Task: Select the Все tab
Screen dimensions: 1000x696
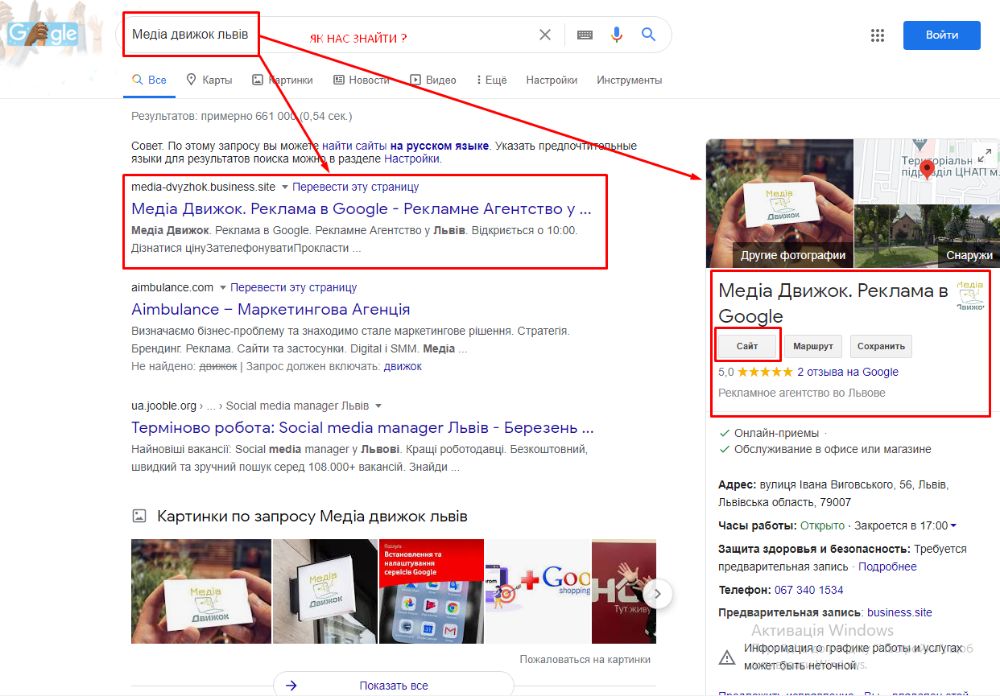Action: coord(149,80)
